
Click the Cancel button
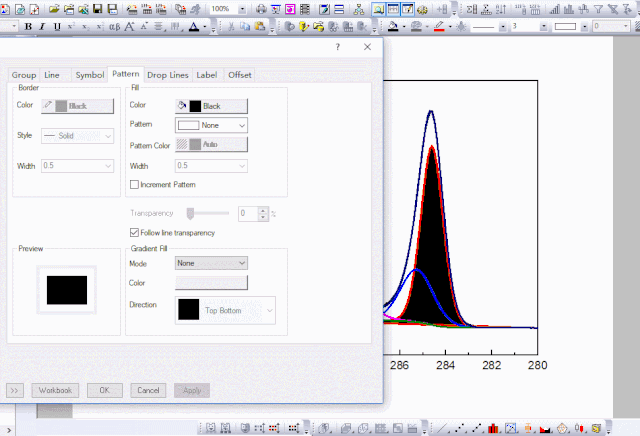click(147, 390)
